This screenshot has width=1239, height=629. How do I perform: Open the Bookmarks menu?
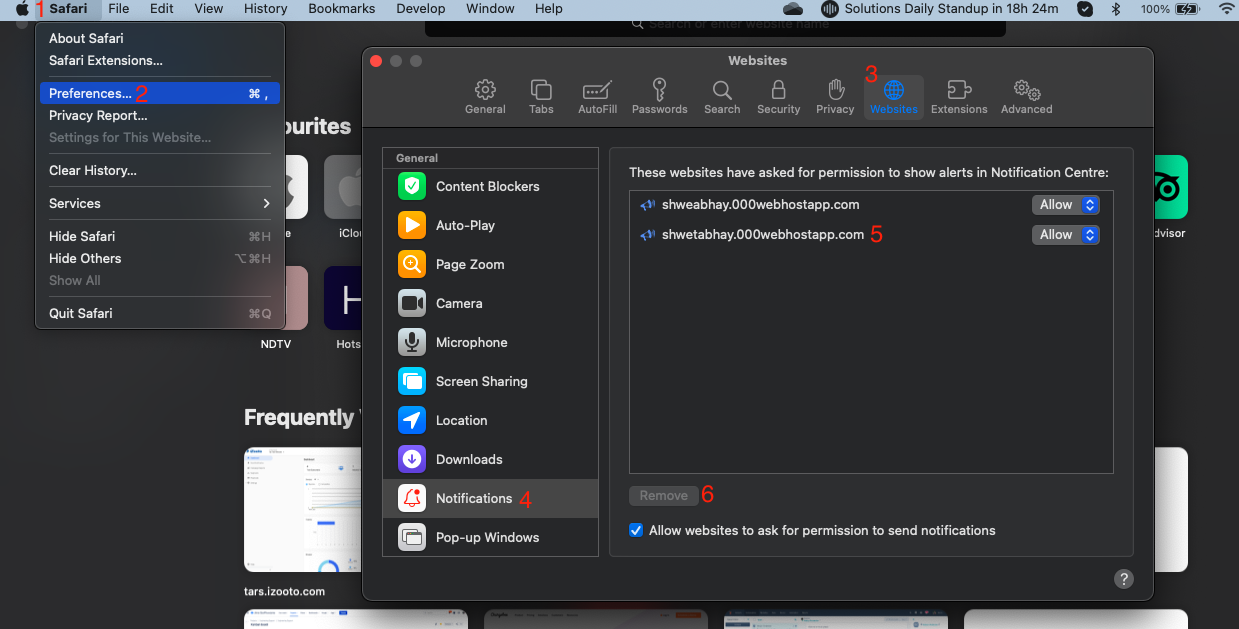341,9
